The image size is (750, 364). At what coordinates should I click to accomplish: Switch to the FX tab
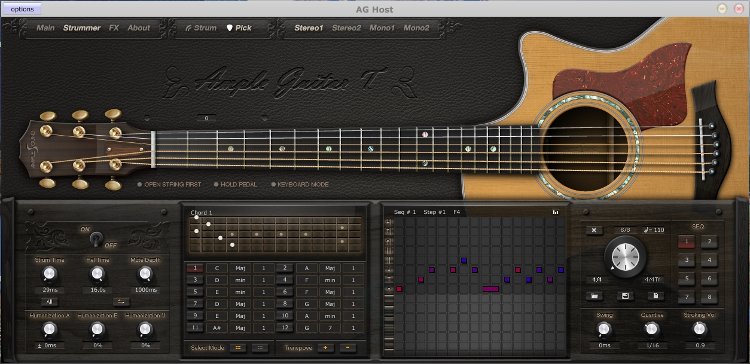114,28
